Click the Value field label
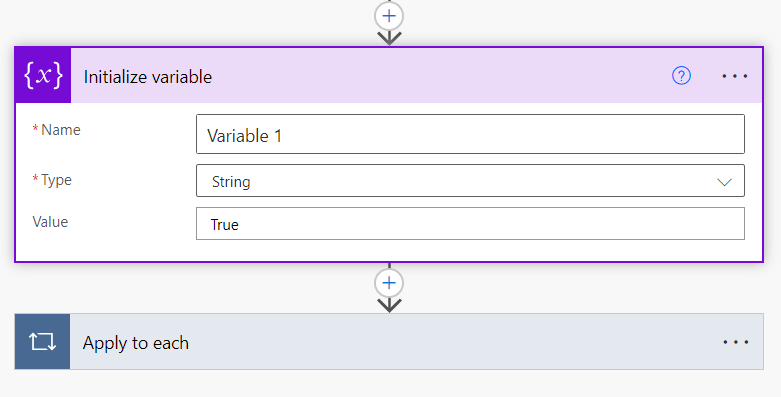The width and height of the screenshot is (781, 397). [x=50, y=222]
